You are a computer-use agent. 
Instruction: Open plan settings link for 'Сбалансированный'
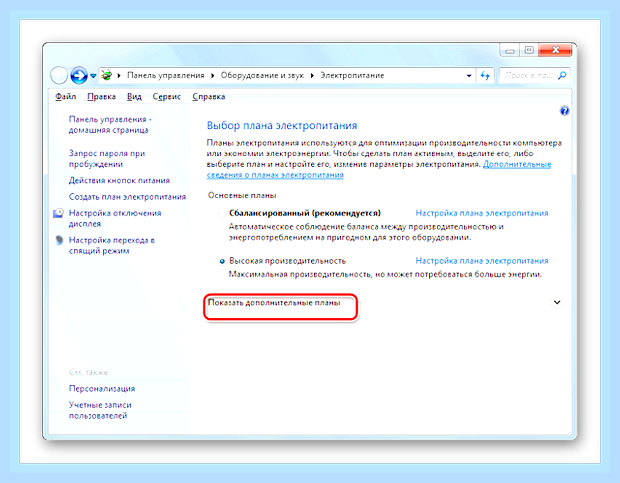click(482, 213)
